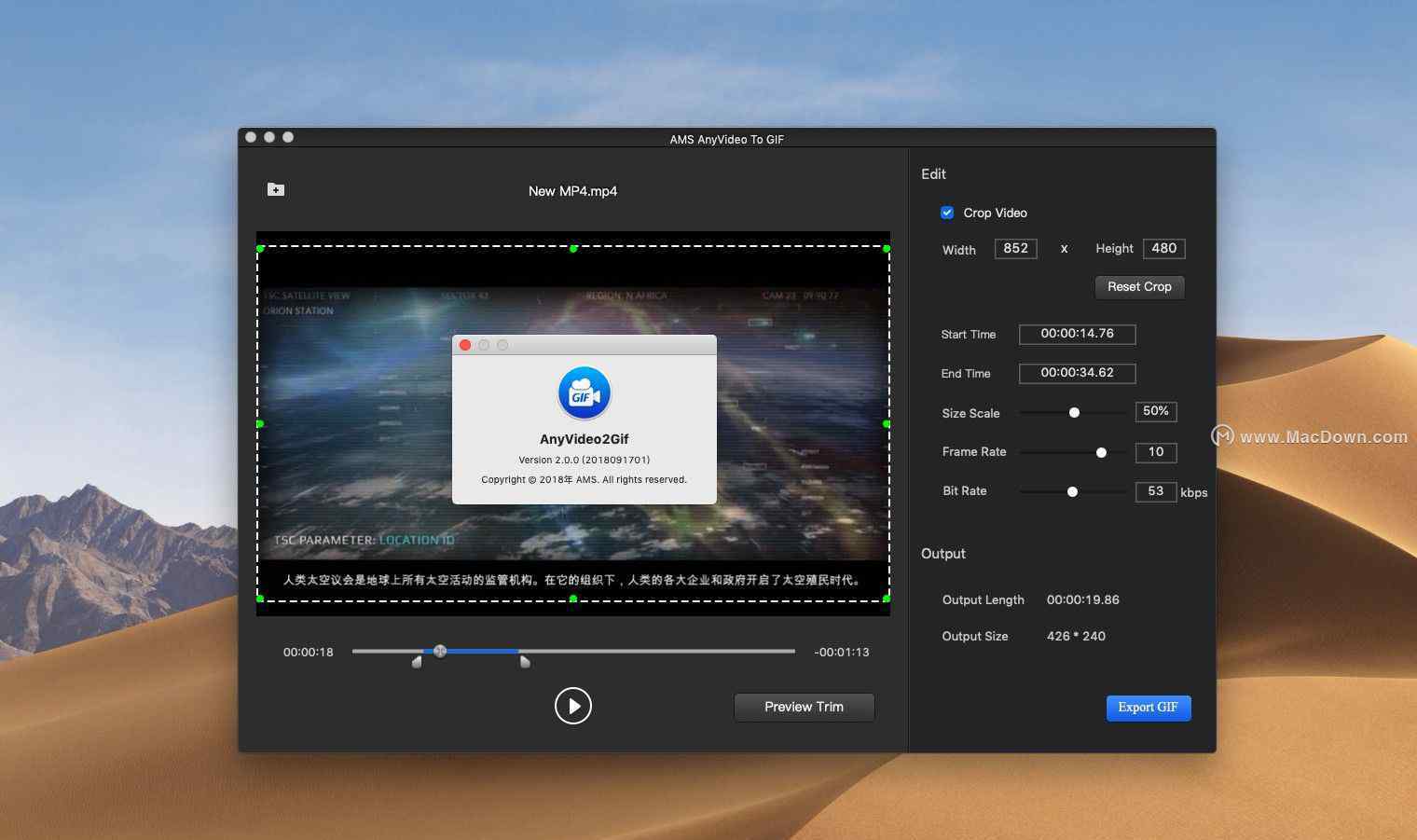This screenshot has height=840, width=1417.
Task: Click the Size Scale 50% value box
Action: tap(1156, 411)
